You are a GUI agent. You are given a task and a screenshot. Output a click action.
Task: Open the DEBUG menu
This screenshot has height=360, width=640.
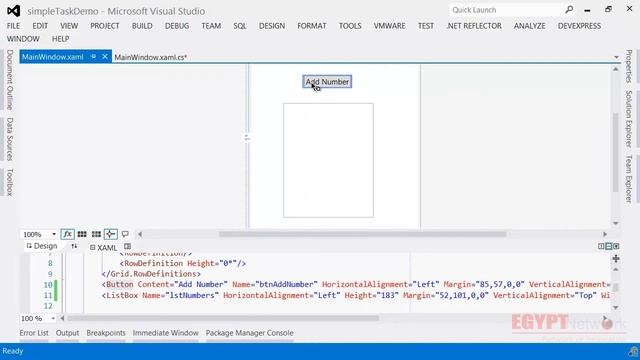tap(177, 26)
